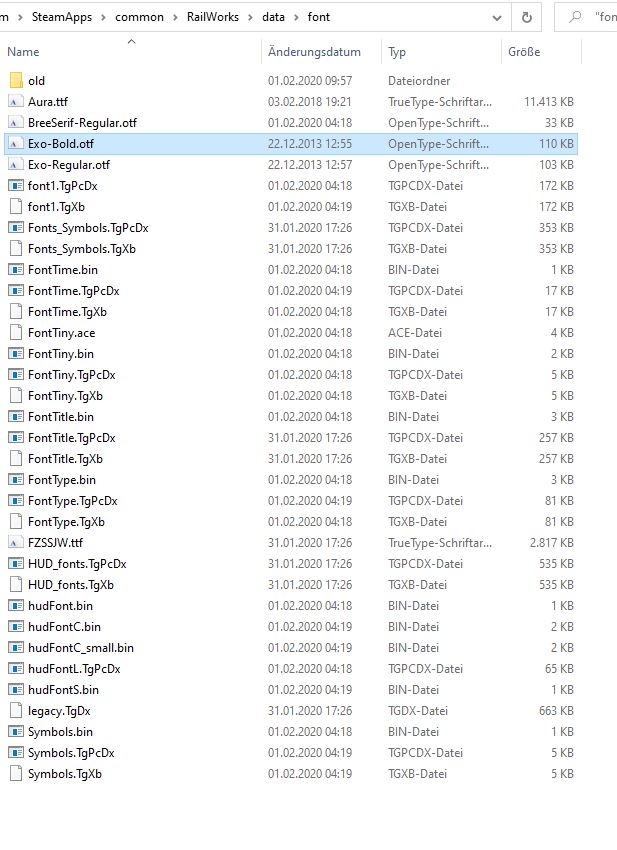Click the FontTitle.bin file icon
Screen dimensions: 617x850
[x=16, y=417]
